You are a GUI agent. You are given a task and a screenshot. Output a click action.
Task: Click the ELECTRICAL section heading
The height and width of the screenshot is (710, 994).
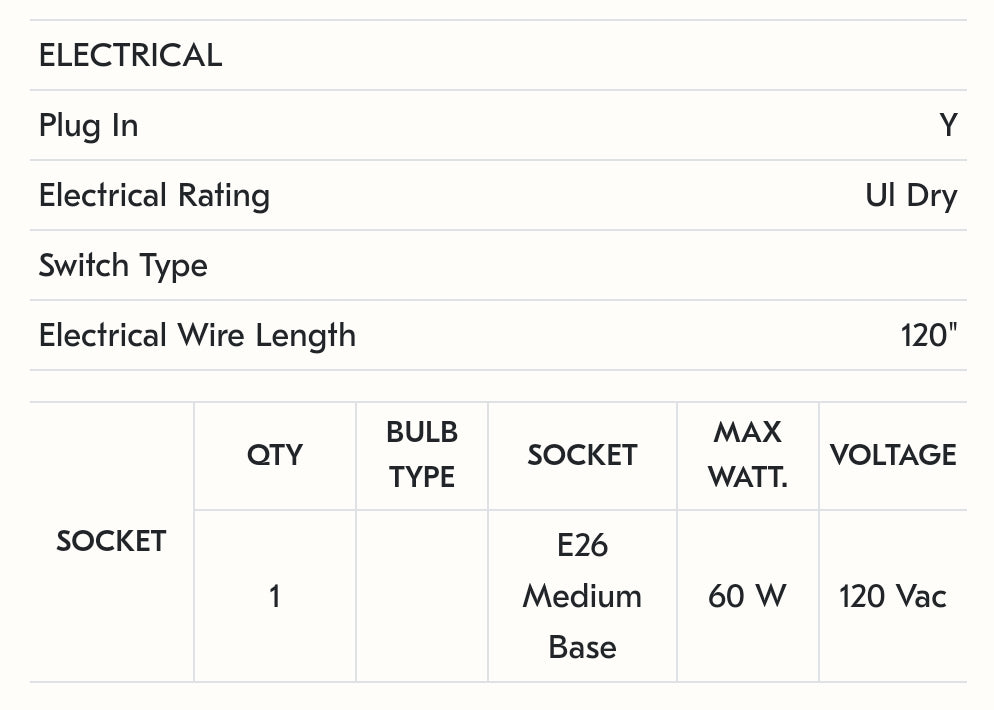tap(130, 56)
